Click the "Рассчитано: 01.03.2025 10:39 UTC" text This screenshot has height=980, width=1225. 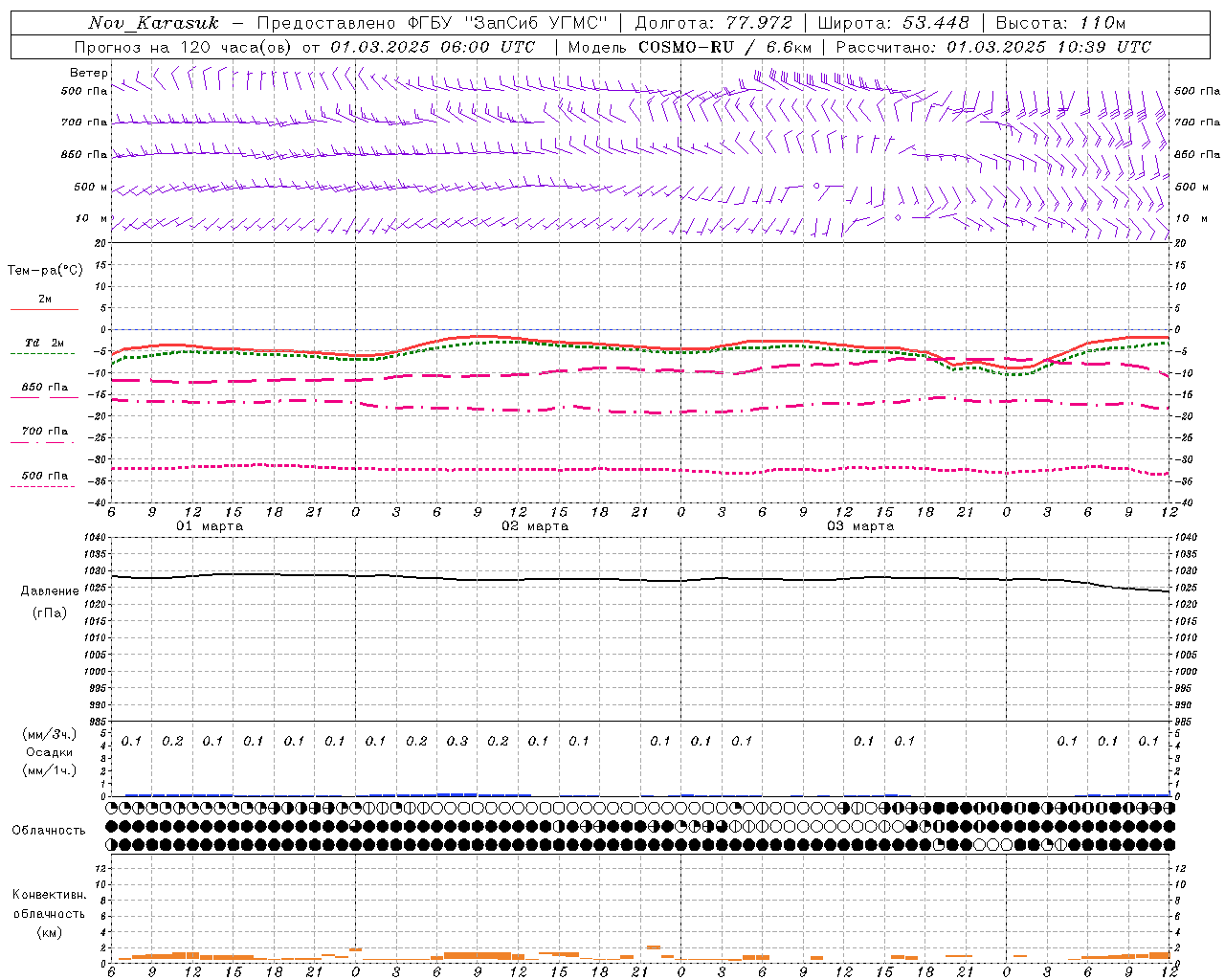coord(993,47)
